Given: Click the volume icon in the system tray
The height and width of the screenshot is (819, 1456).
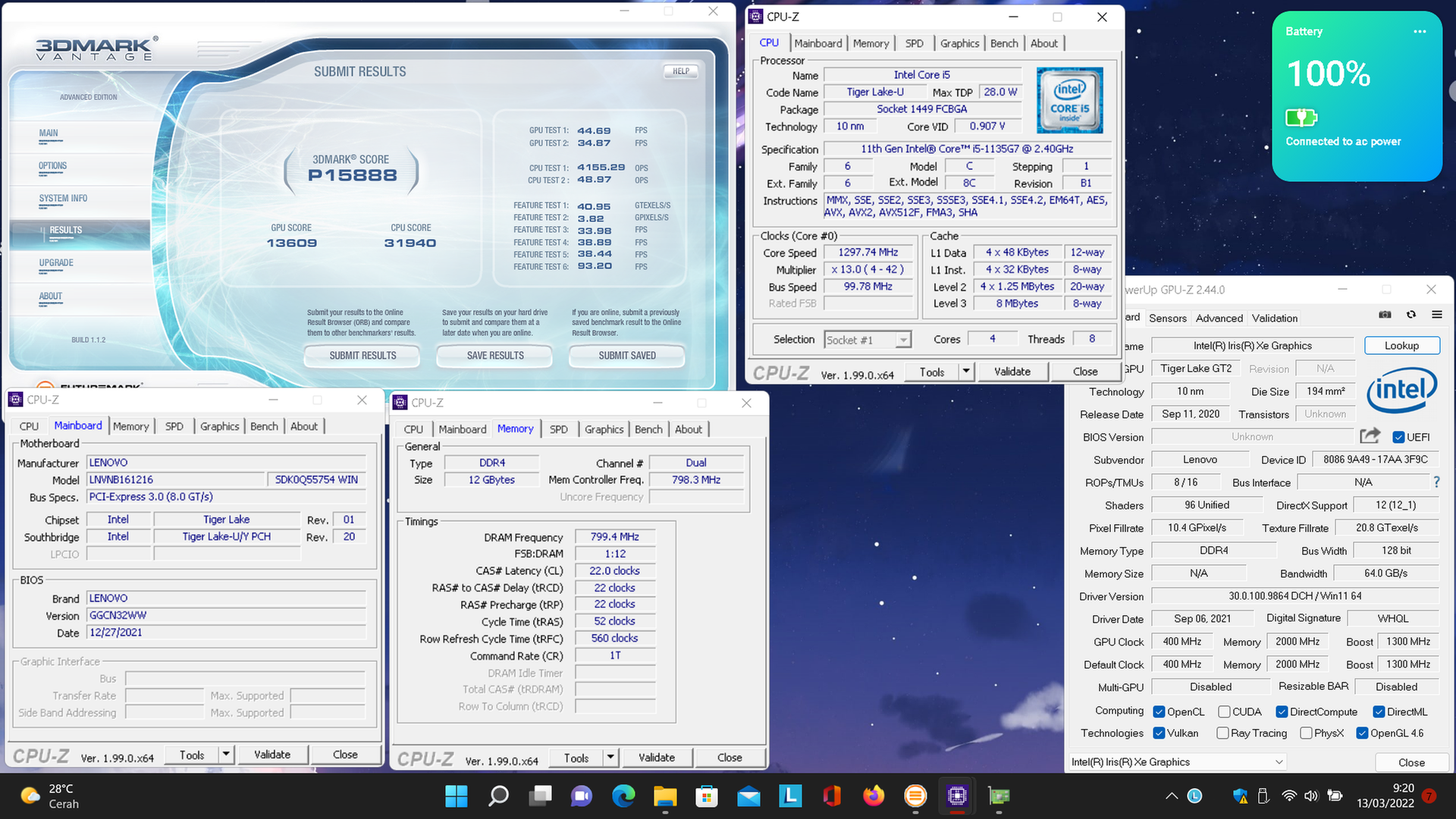Looking at the screenshot, I should (1310, 795).
